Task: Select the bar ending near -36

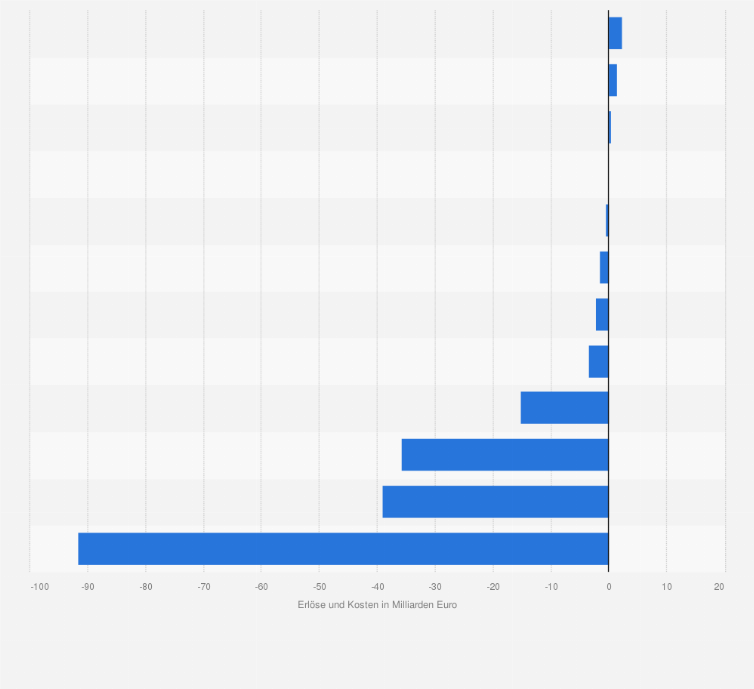Action: pyautogui.click(x=505, y=455)
